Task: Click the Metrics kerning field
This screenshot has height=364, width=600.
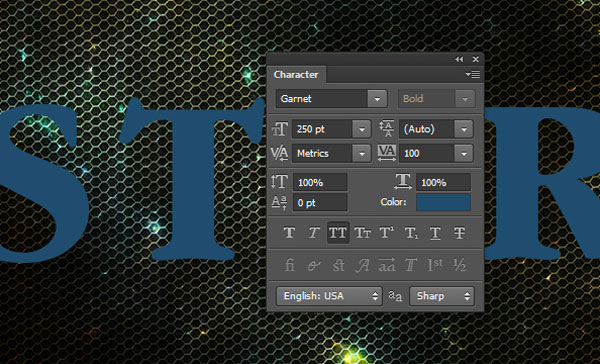Action: click(323, 153)
